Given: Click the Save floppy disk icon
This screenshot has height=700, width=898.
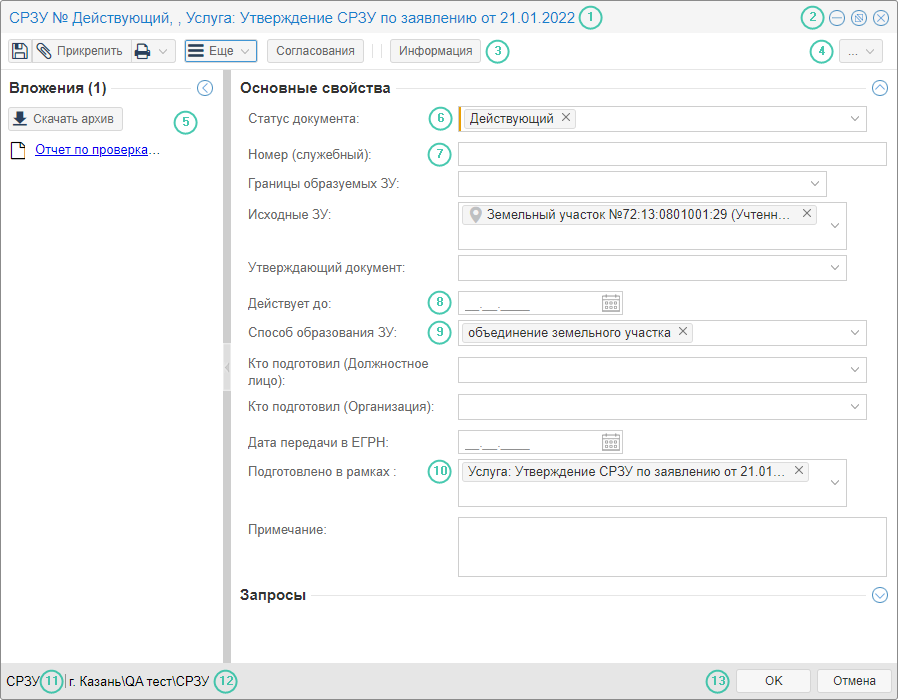Looking at the screenshot, I should pos(19,51).
